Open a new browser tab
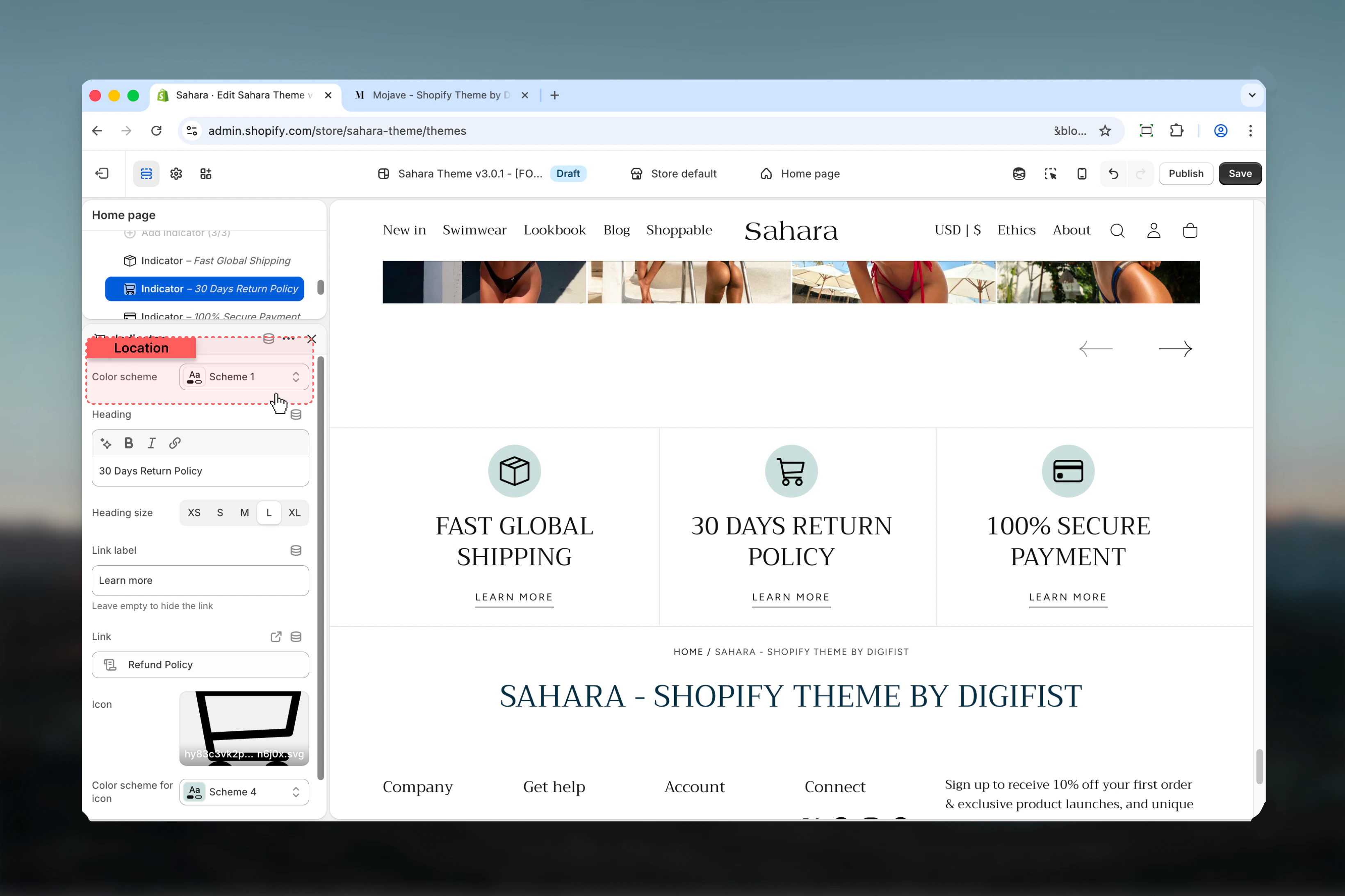 554,96
